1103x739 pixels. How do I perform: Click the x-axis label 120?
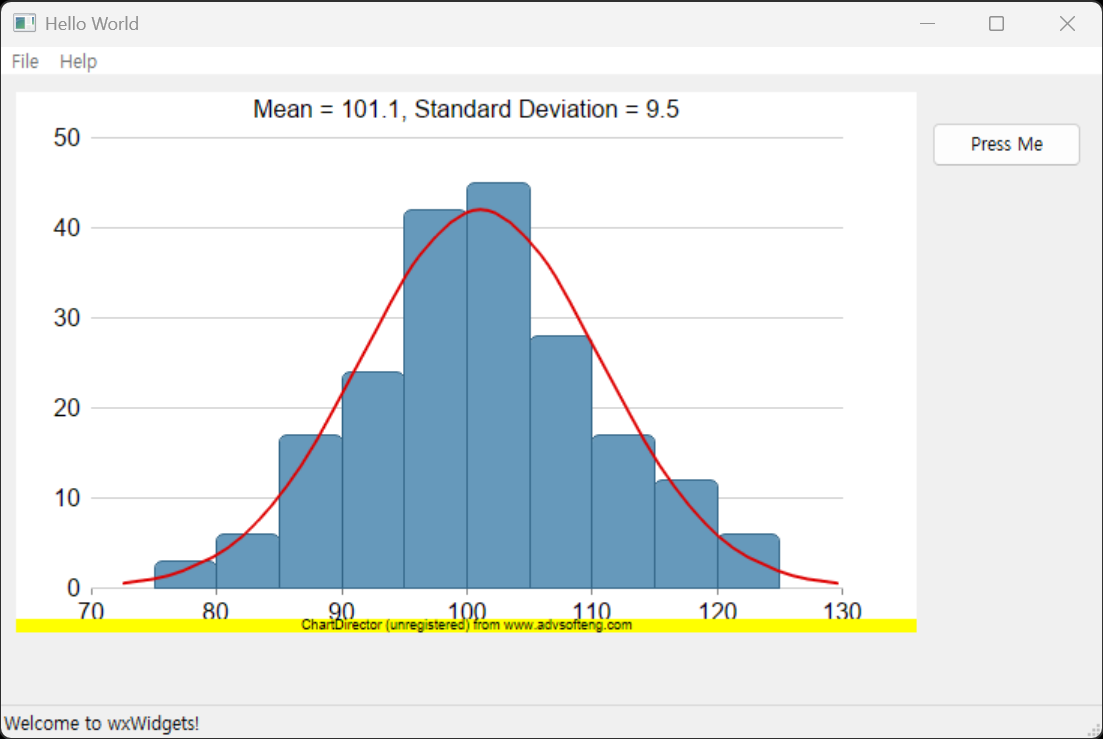point(718,610)
